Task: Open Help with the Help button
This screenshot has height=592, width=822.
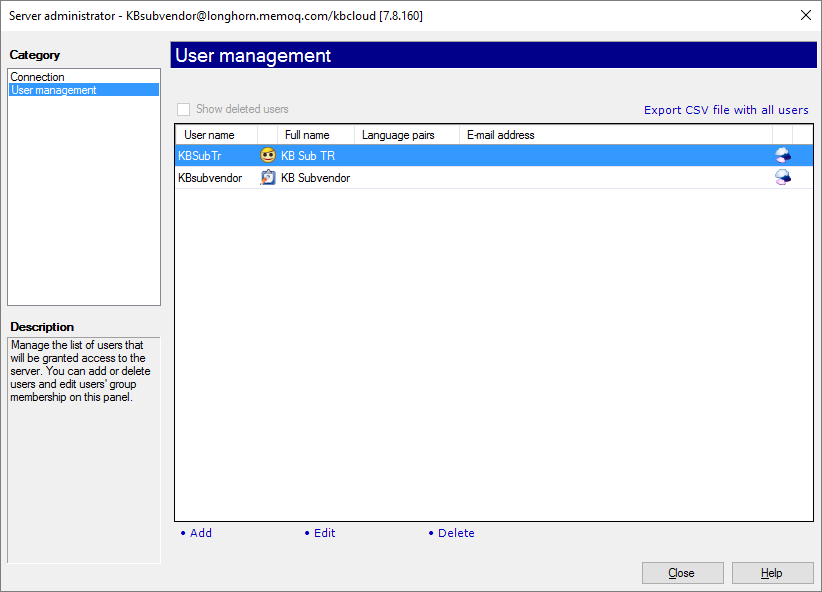Action: pyautogui.click(x=772, y=573)
